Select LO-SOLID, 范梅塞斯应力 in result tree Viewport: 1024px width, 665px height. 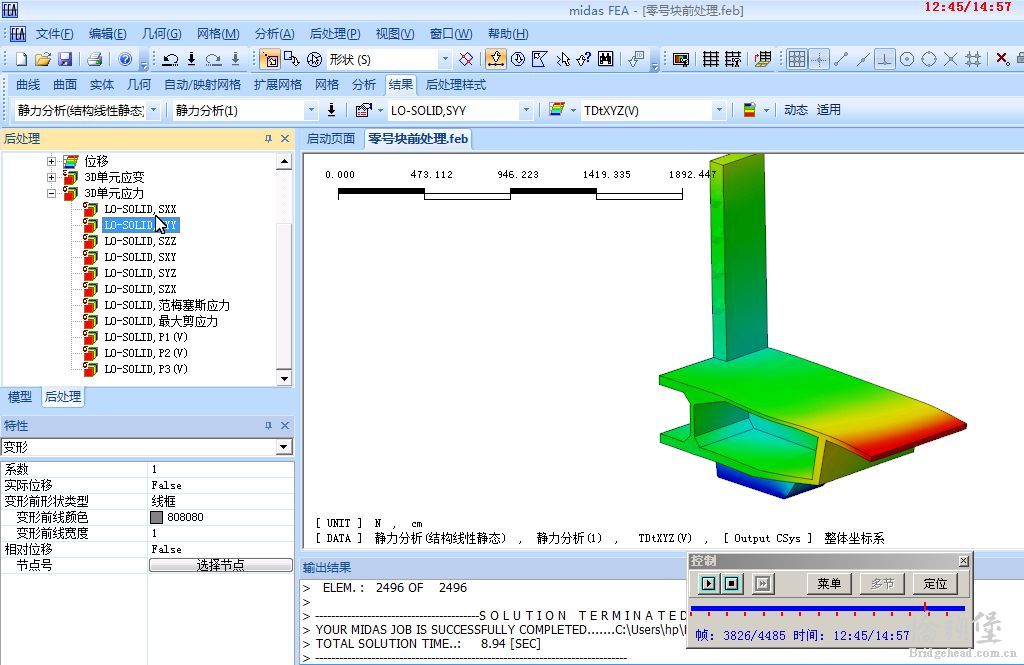point(167,305)
